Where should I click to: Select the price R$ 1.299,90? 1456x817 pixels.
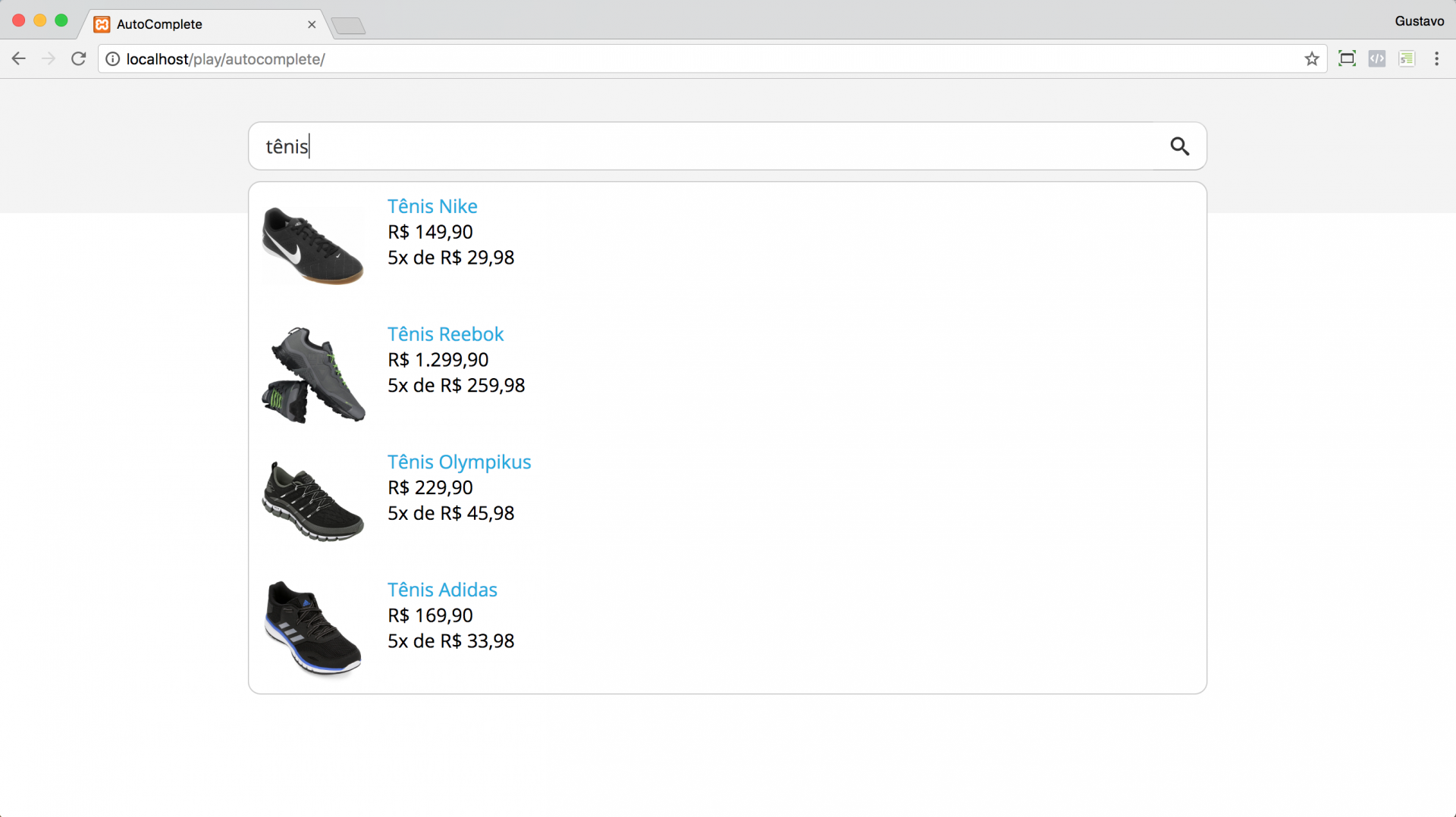click(438, 360)
